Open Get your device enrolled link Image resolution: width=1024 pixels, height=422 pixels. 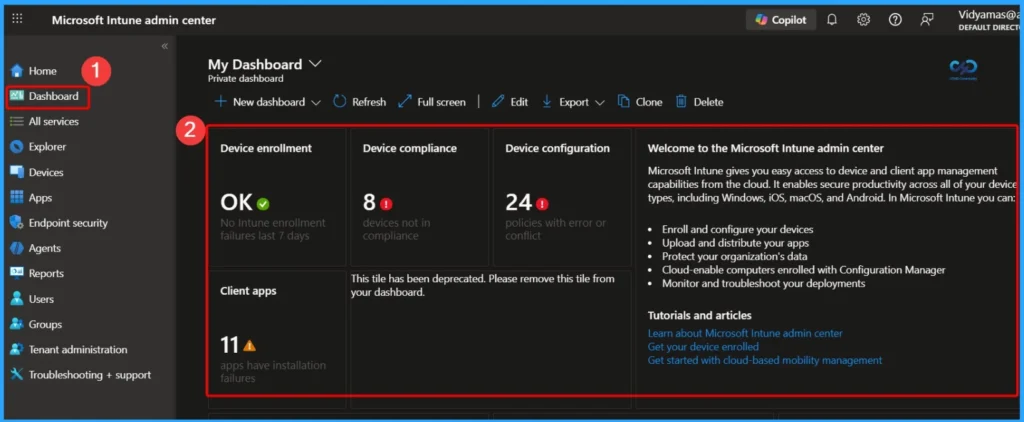tap(703, 347)
